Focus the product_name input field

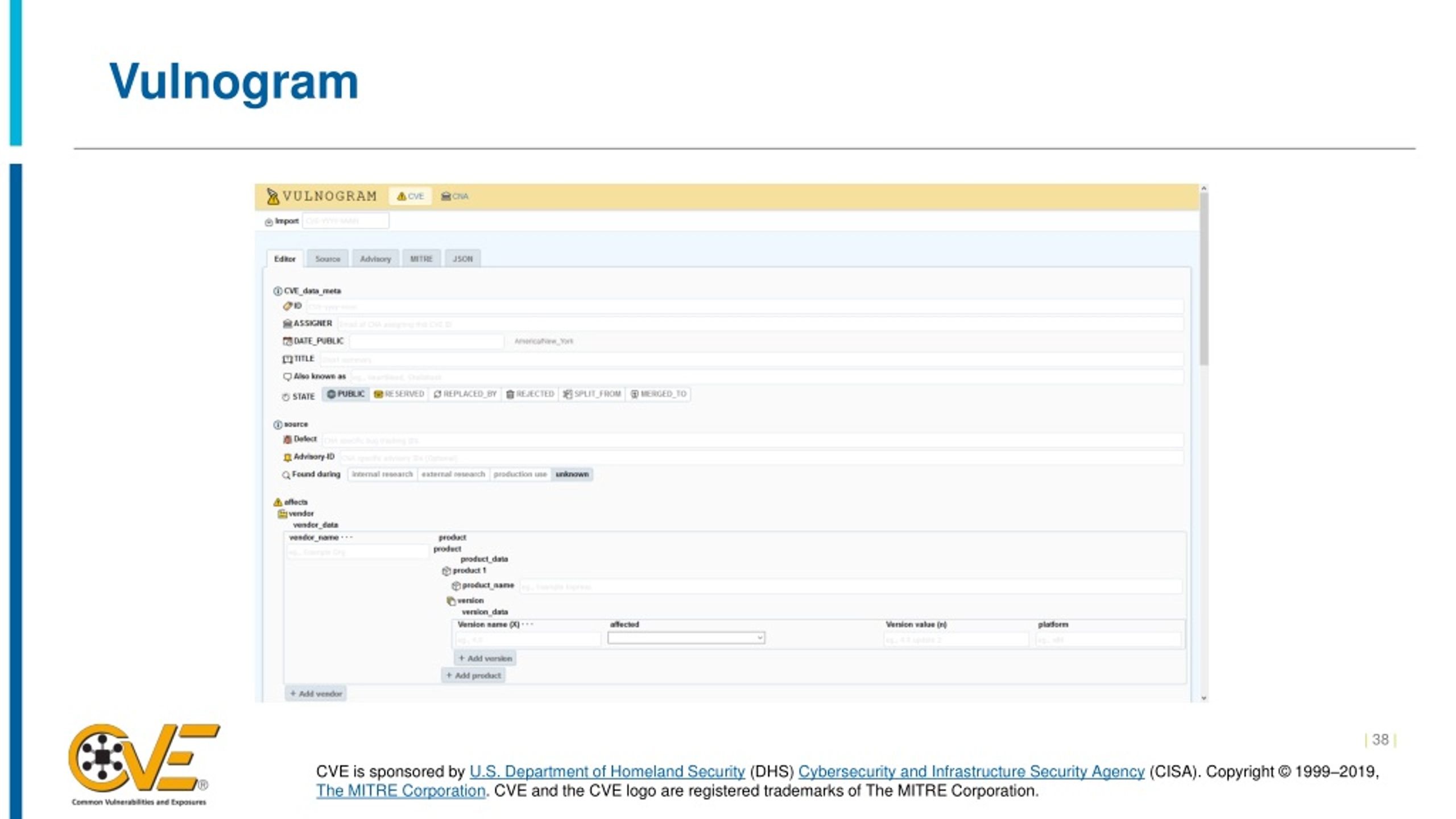point(851,586)
